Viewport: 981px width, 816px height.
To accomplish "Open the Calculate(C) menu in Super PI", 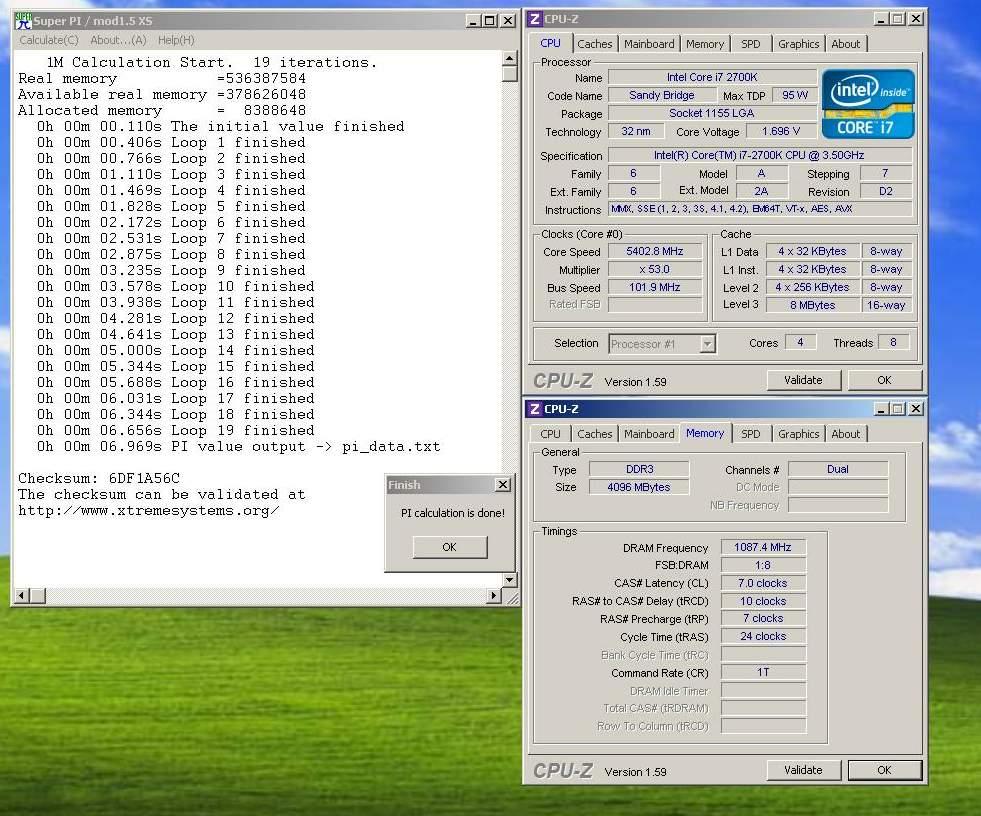I will 49,40.
